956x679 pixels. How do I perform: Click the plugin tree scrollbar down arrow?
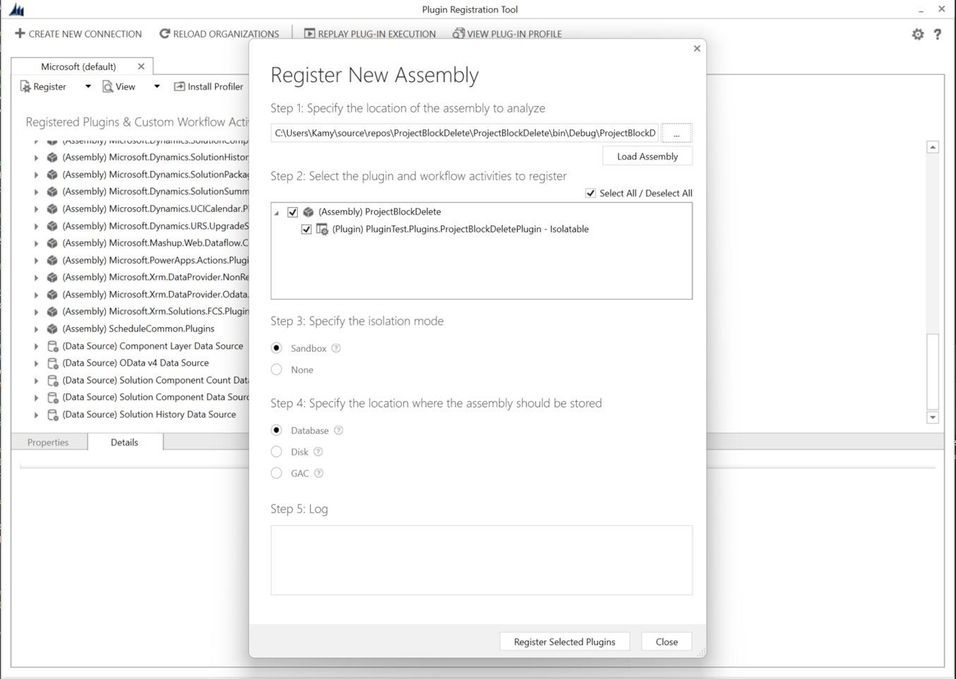tap(932, 418)
